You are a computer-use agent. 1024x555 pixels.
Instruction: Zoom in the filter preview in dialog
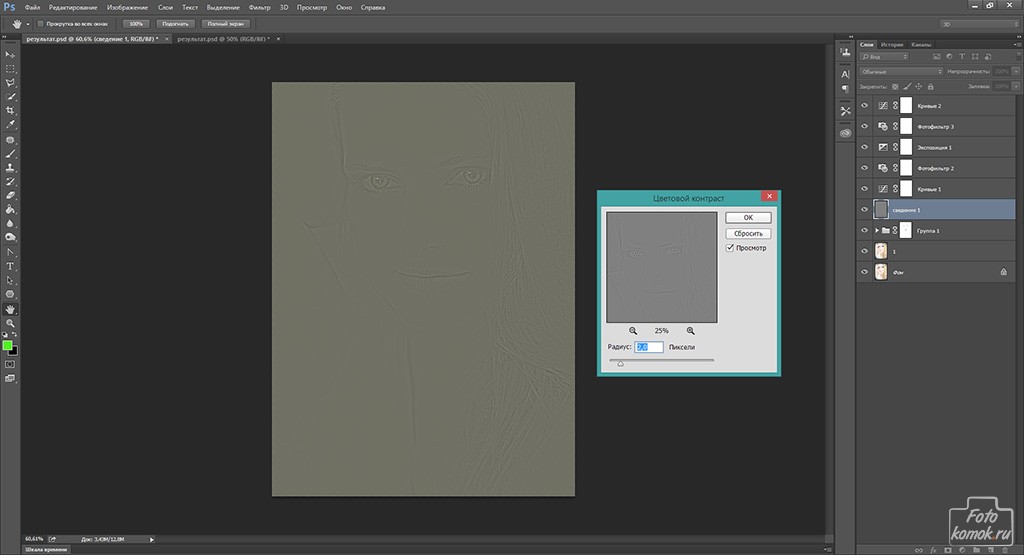[x=690, y=330]
